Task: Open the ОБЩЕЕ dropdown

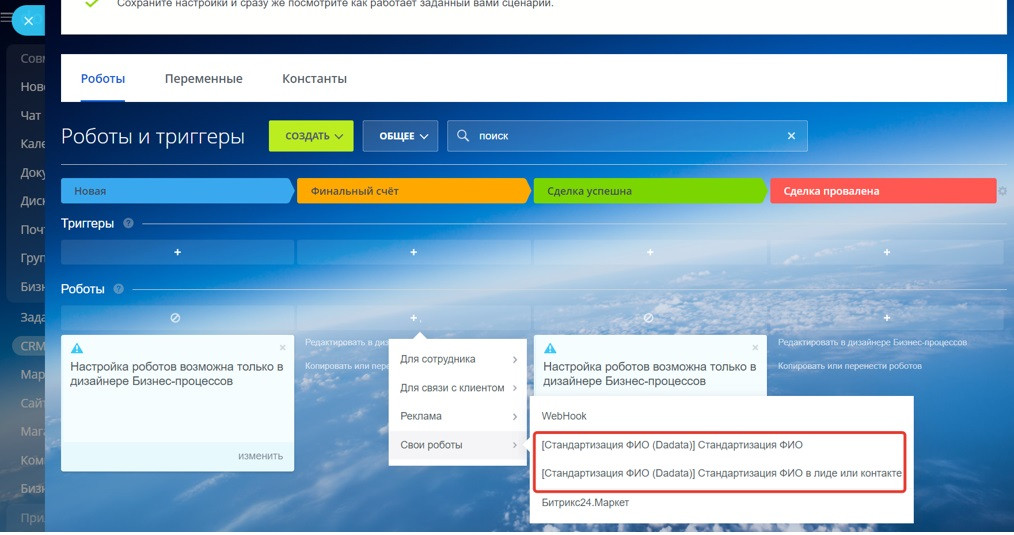Action: 400,136
